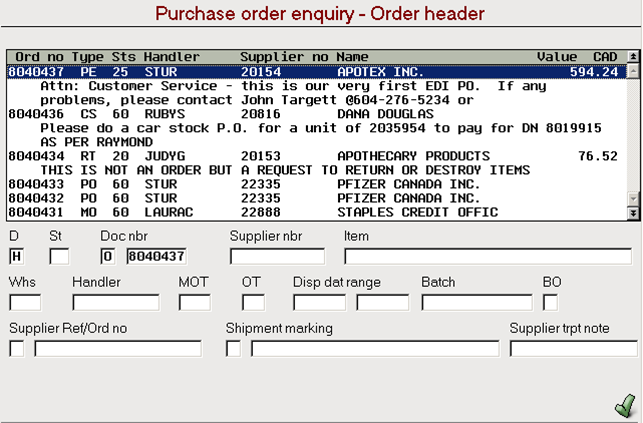Focus the Batch input field
Viewport: 643px width, 423px height.
(477, 303)
